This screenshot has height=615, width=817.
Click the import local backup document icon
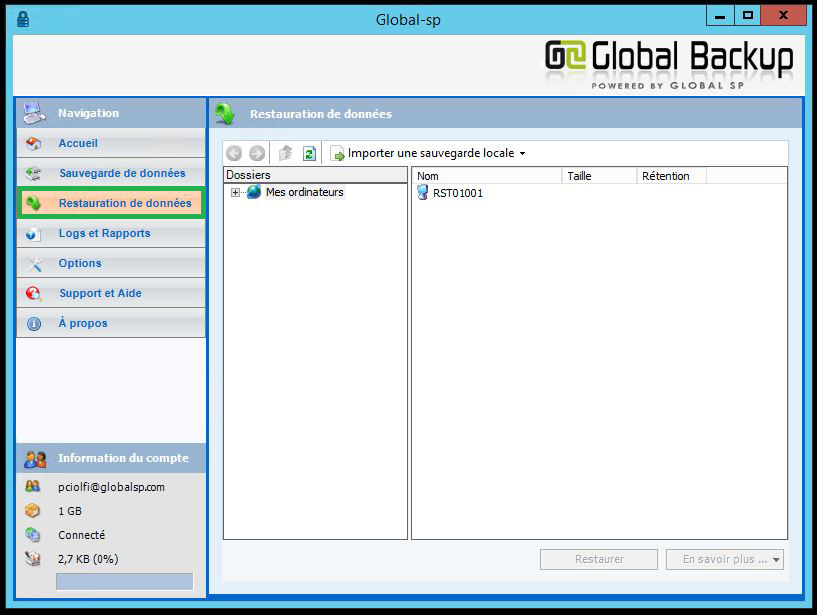pos(338,153)
